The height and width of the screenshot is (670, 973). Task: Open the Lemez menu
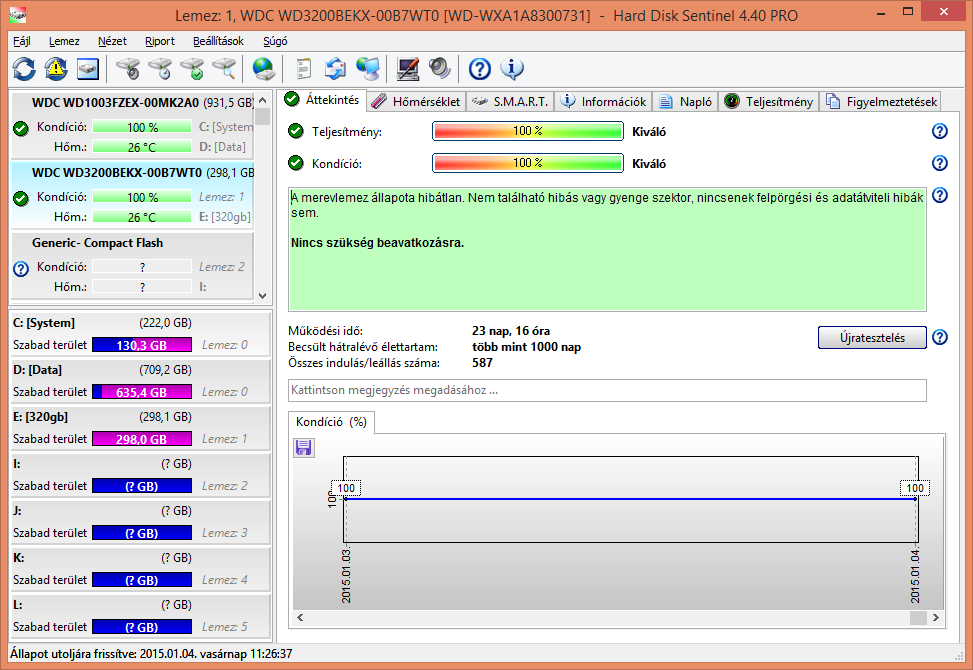(64, 41)
